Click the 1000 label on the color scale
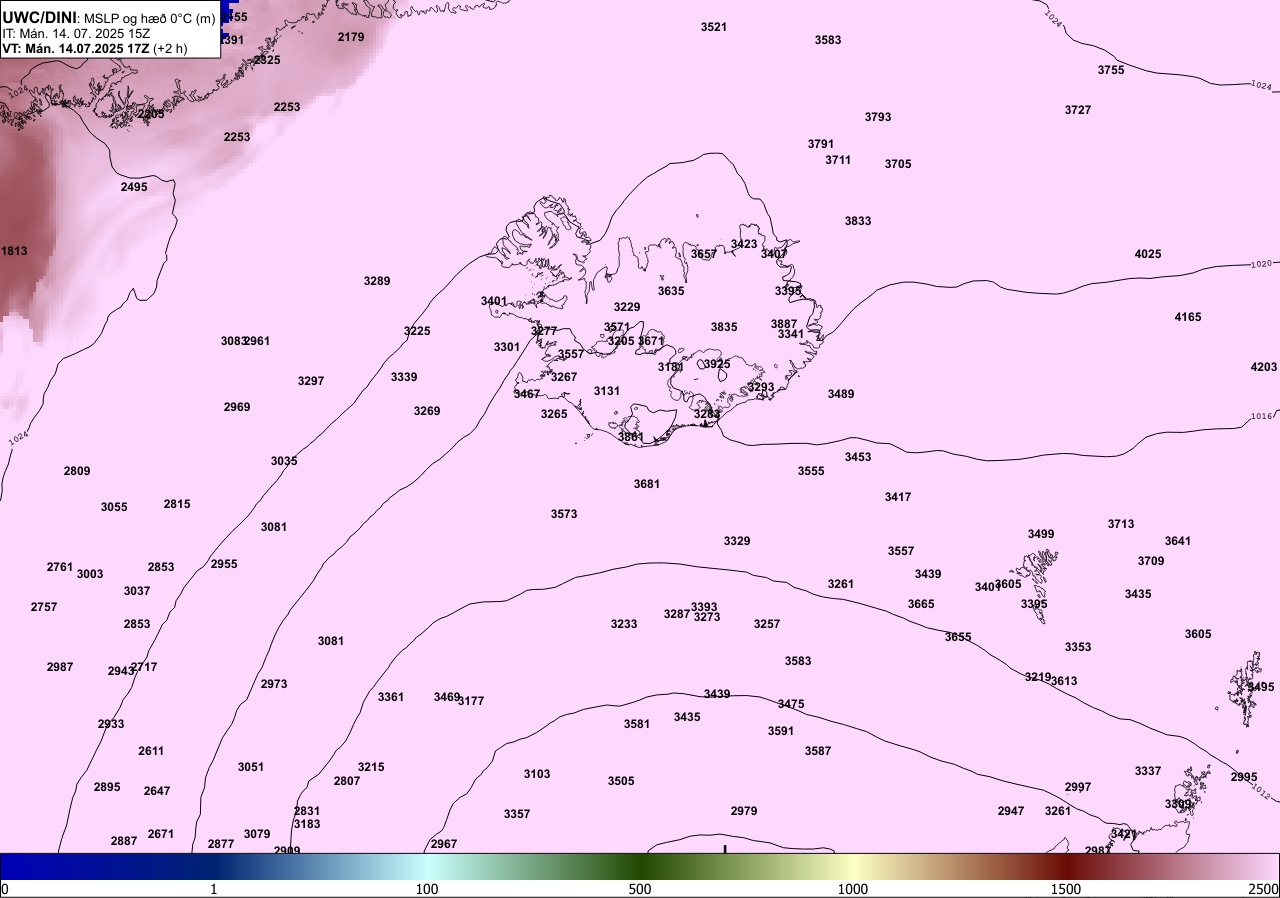This screenshot has width=1280, height=898. pos(853,889)
